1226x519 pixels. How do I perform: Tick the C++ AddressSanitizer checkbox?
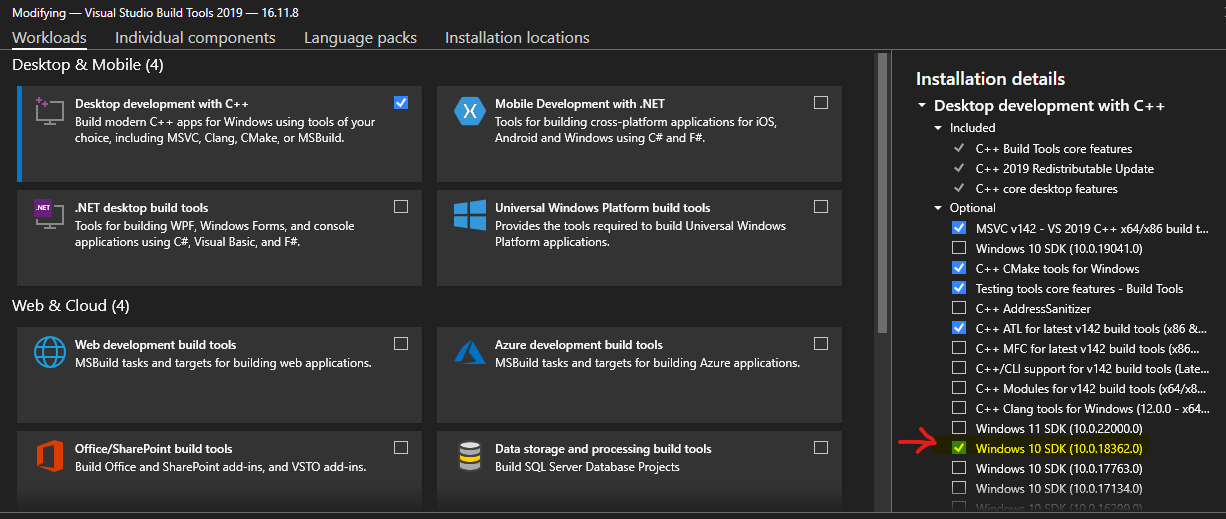click(959, 308)
